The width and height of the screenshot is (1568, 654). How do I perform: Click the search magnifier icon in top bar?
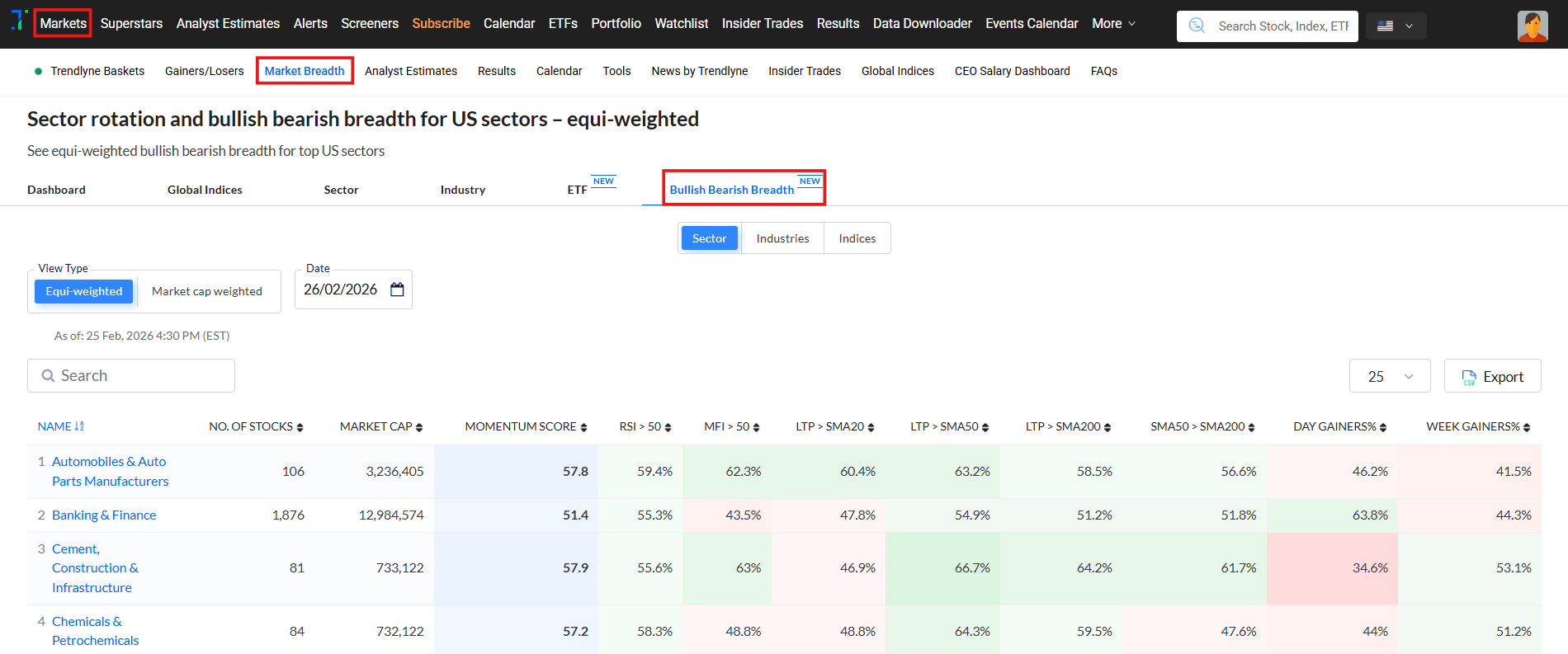(x=1197, y=26)
